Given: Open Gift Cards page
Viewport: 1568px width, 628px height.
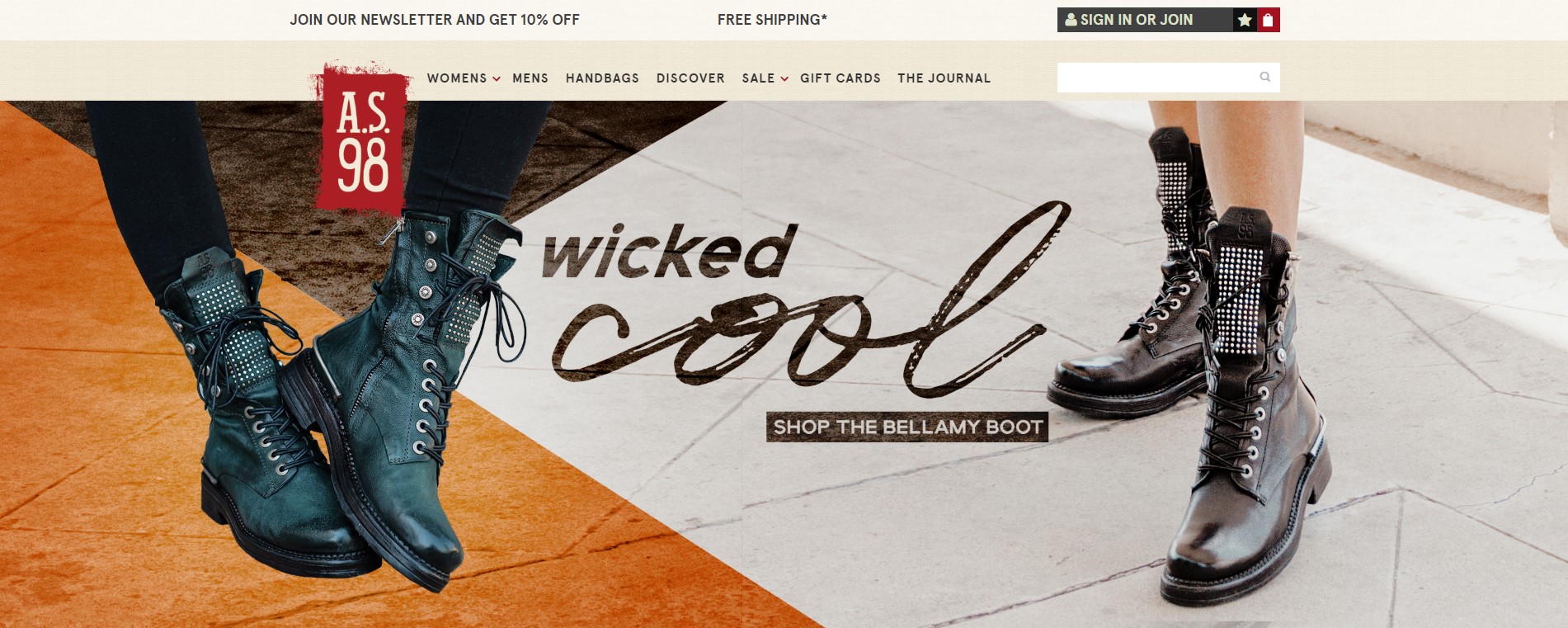Looking at the screenshot, I should click(x=841, y=78).
